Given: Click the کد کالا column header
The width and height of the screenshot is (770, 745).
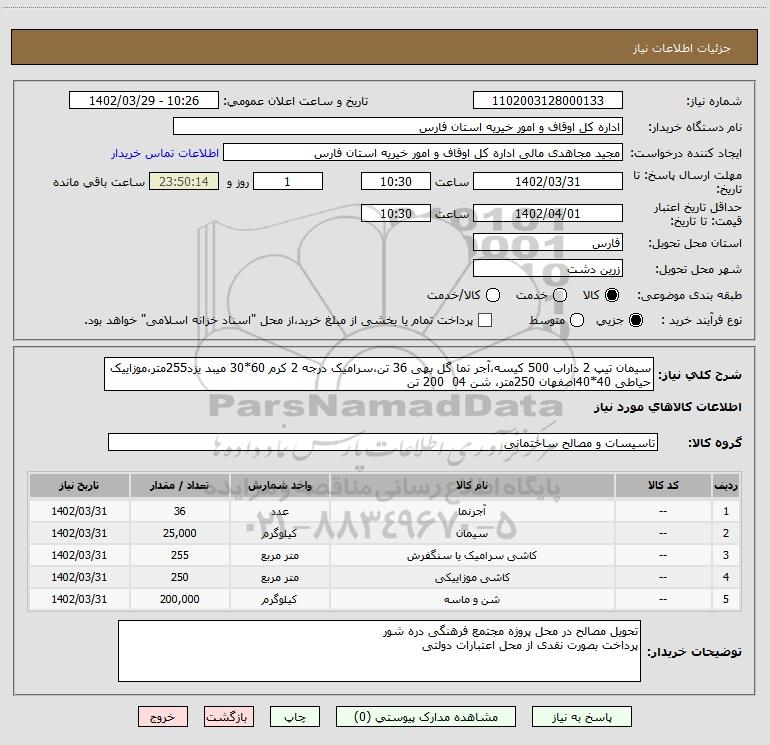Looking at the screenshot, I should (x=663, y=486).
